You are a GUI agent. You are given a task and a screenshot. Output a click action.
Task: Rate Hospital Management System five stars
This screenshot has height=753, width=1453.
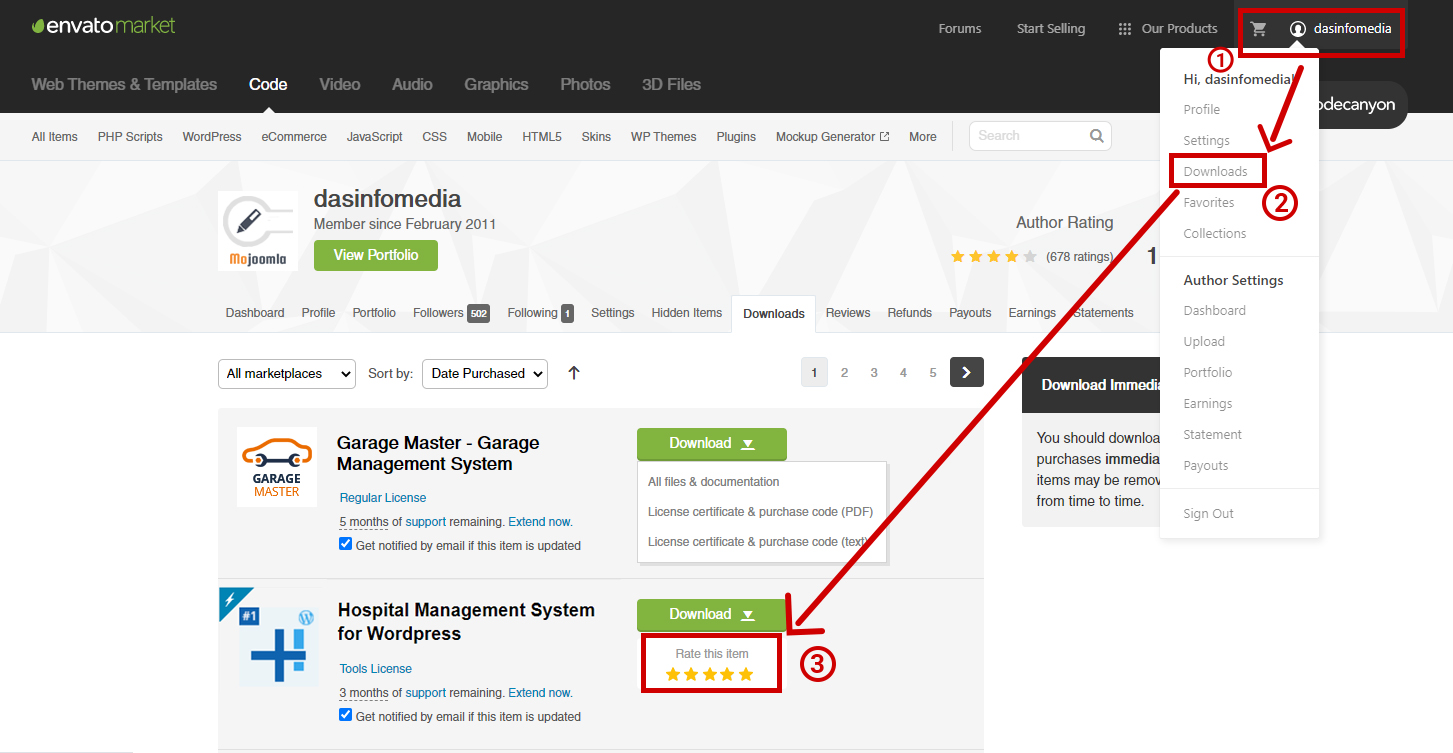[x=745, y=675]
